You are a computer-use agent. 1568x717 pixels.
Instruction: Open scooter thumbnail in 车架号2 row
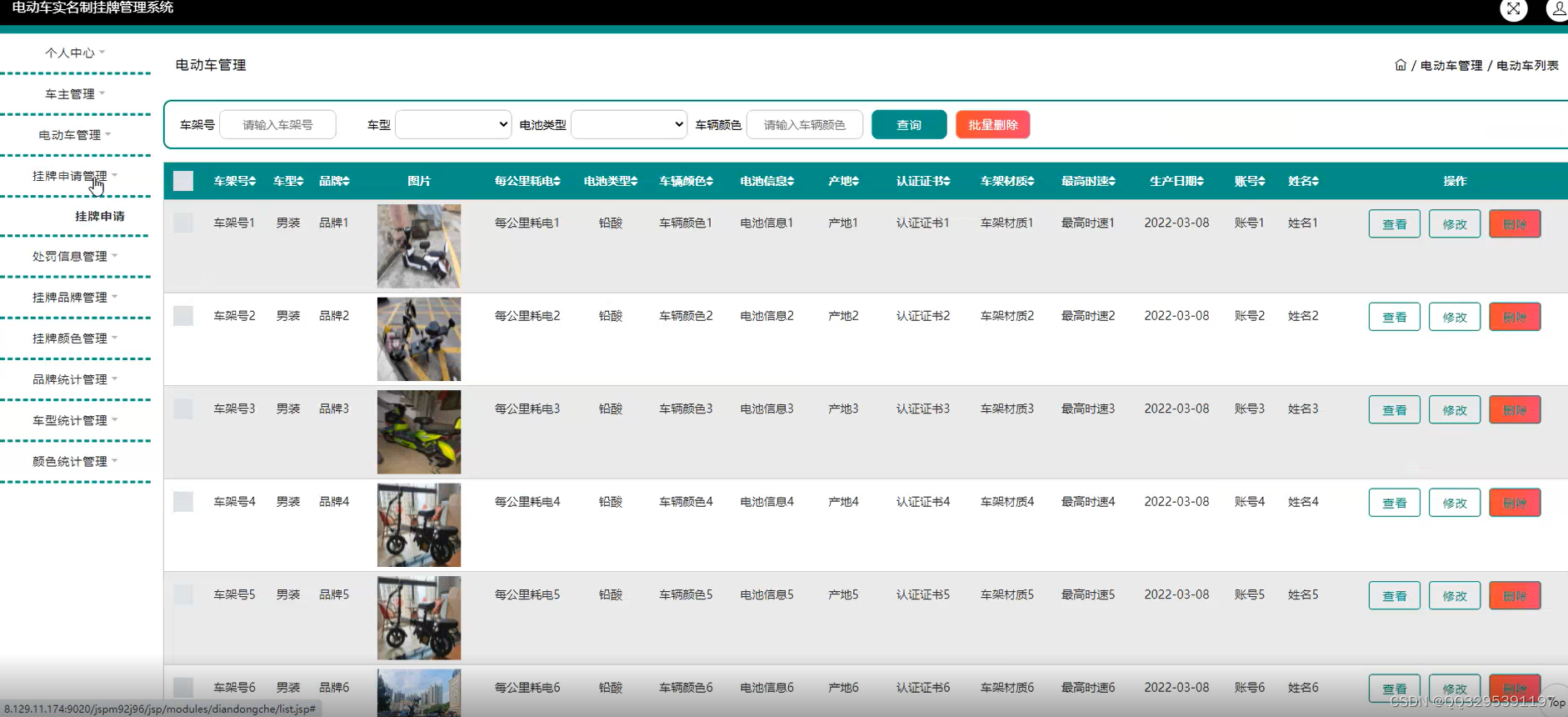419,339
